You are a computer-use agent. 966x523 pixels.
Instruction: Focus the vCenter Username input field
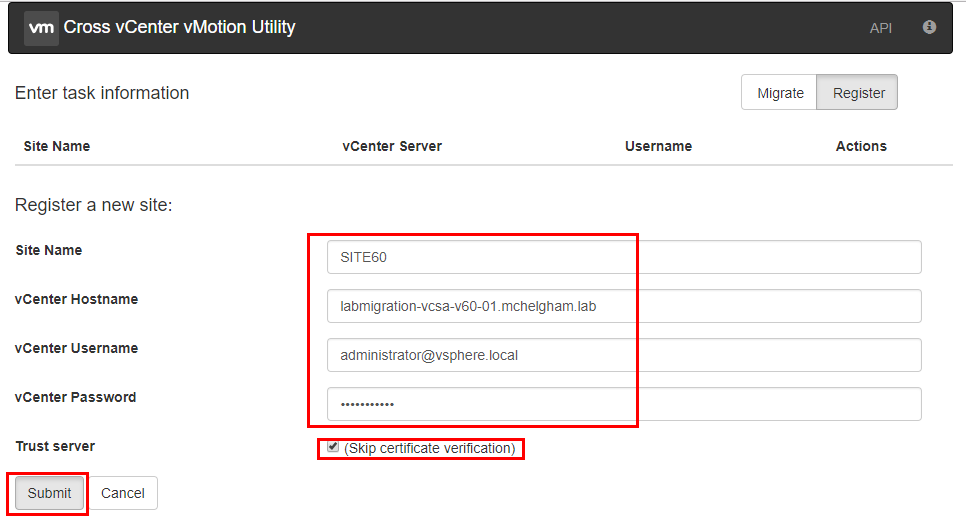[624, 355]
